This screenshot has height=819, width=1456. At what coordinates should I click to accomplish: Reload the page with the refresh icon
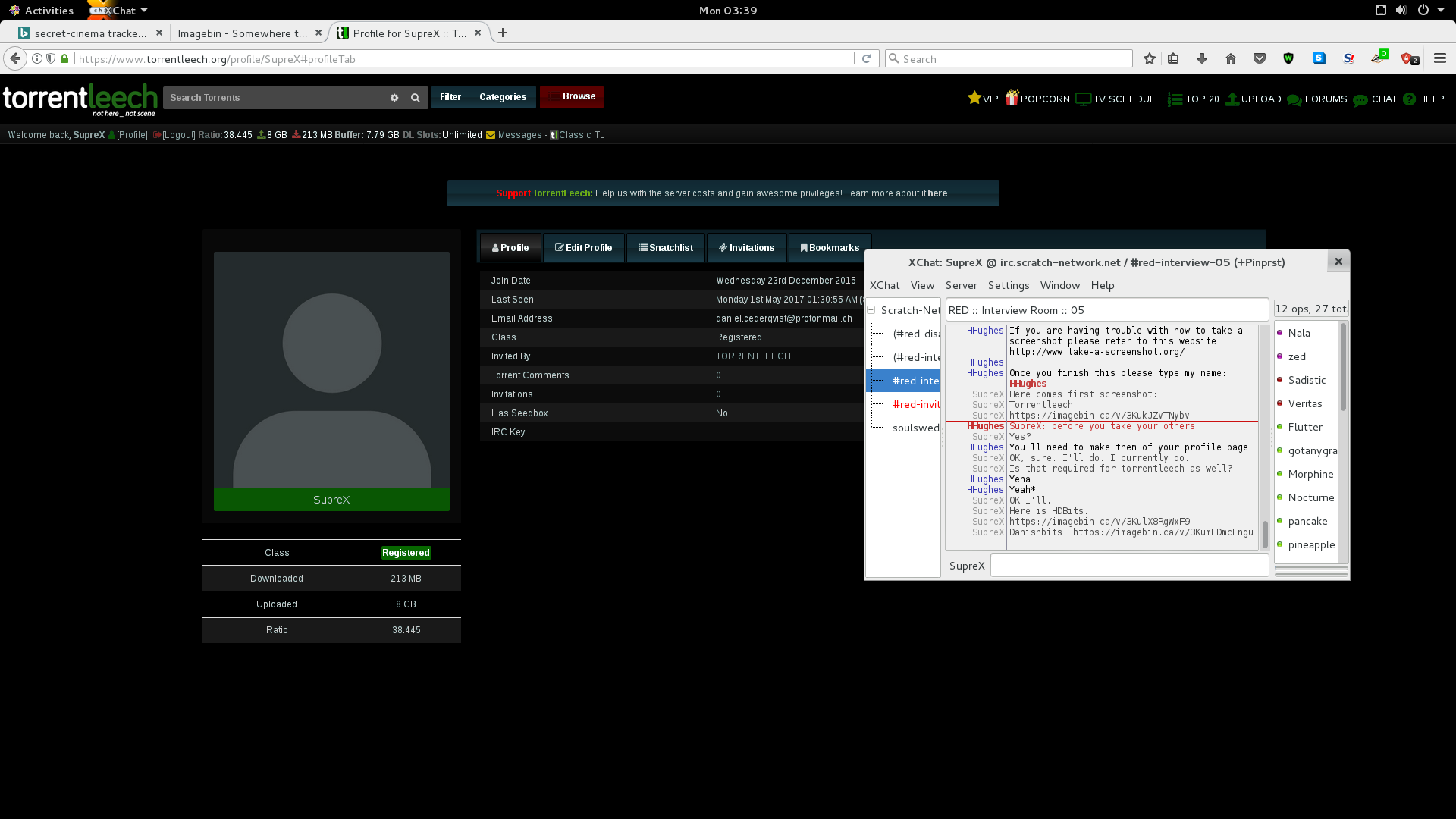(866, 59)
